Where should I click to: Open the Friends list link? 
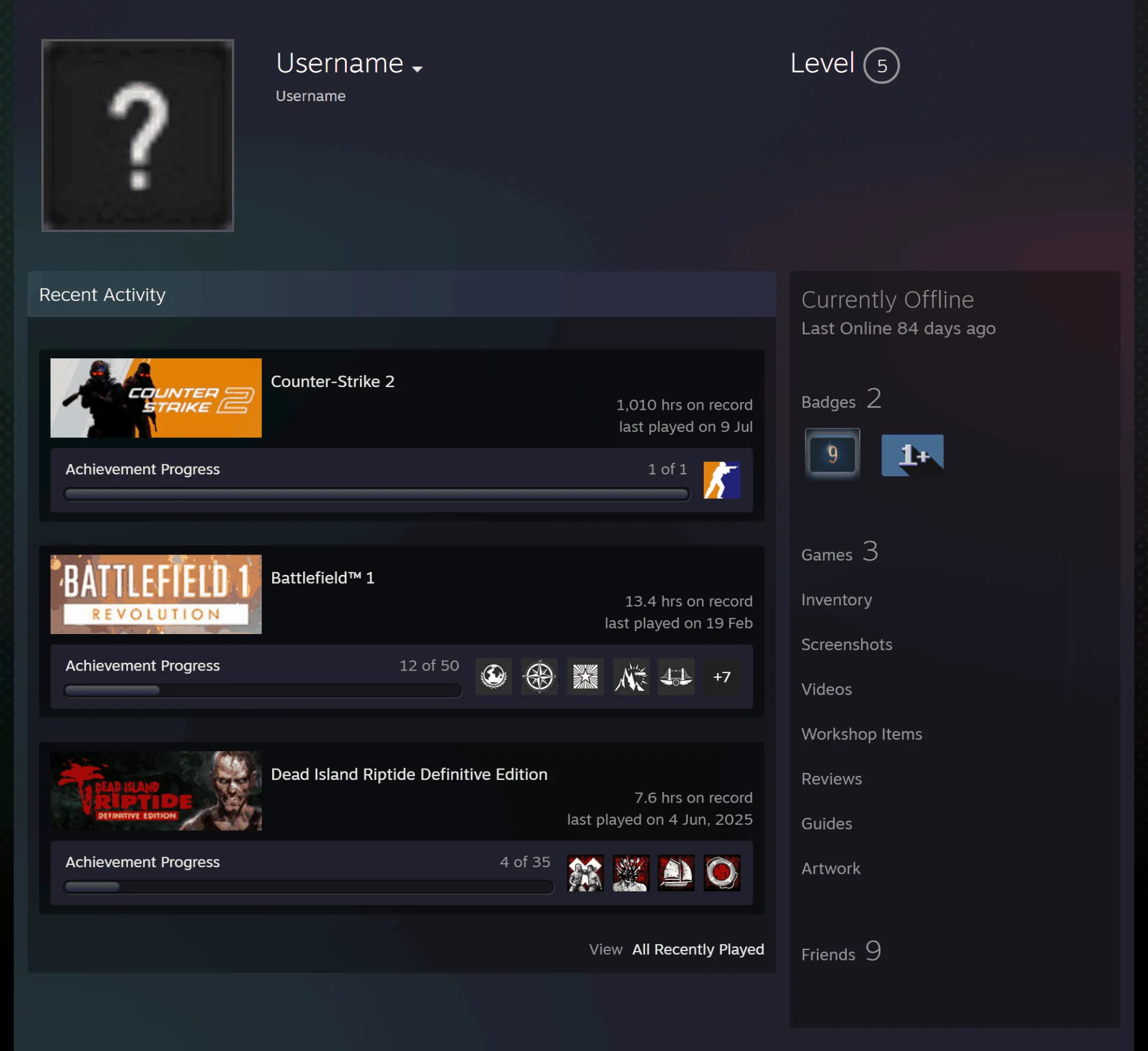(841, 952)
